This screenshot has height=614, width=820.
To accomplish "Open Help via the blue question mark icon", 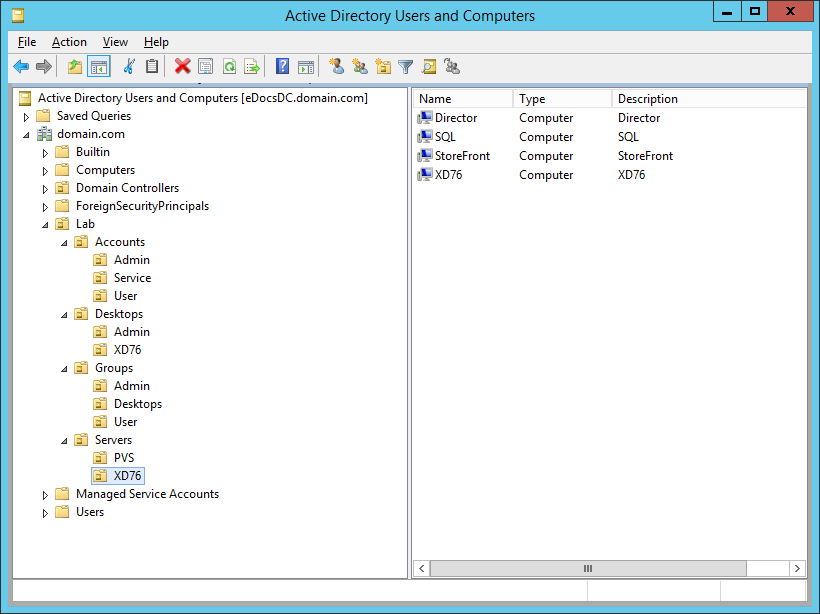I will pyautogui.click(x=282, y=67).
